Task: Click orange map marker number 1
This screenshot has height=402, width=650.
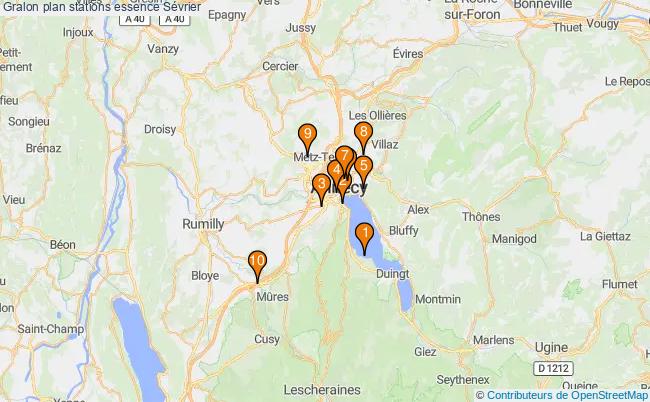Action: pos(364,238)
